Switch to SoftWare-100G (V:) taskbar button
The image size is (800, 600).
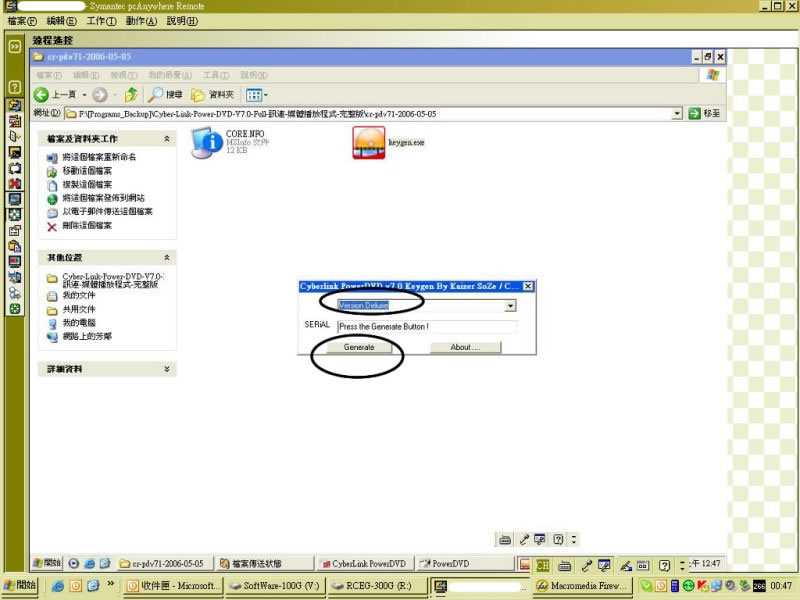click(274, 586)
